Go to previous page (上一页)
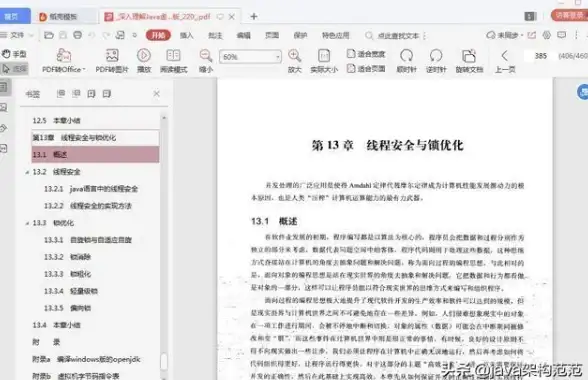The width and height of the screenshot is (588, 380). point(505,60)
